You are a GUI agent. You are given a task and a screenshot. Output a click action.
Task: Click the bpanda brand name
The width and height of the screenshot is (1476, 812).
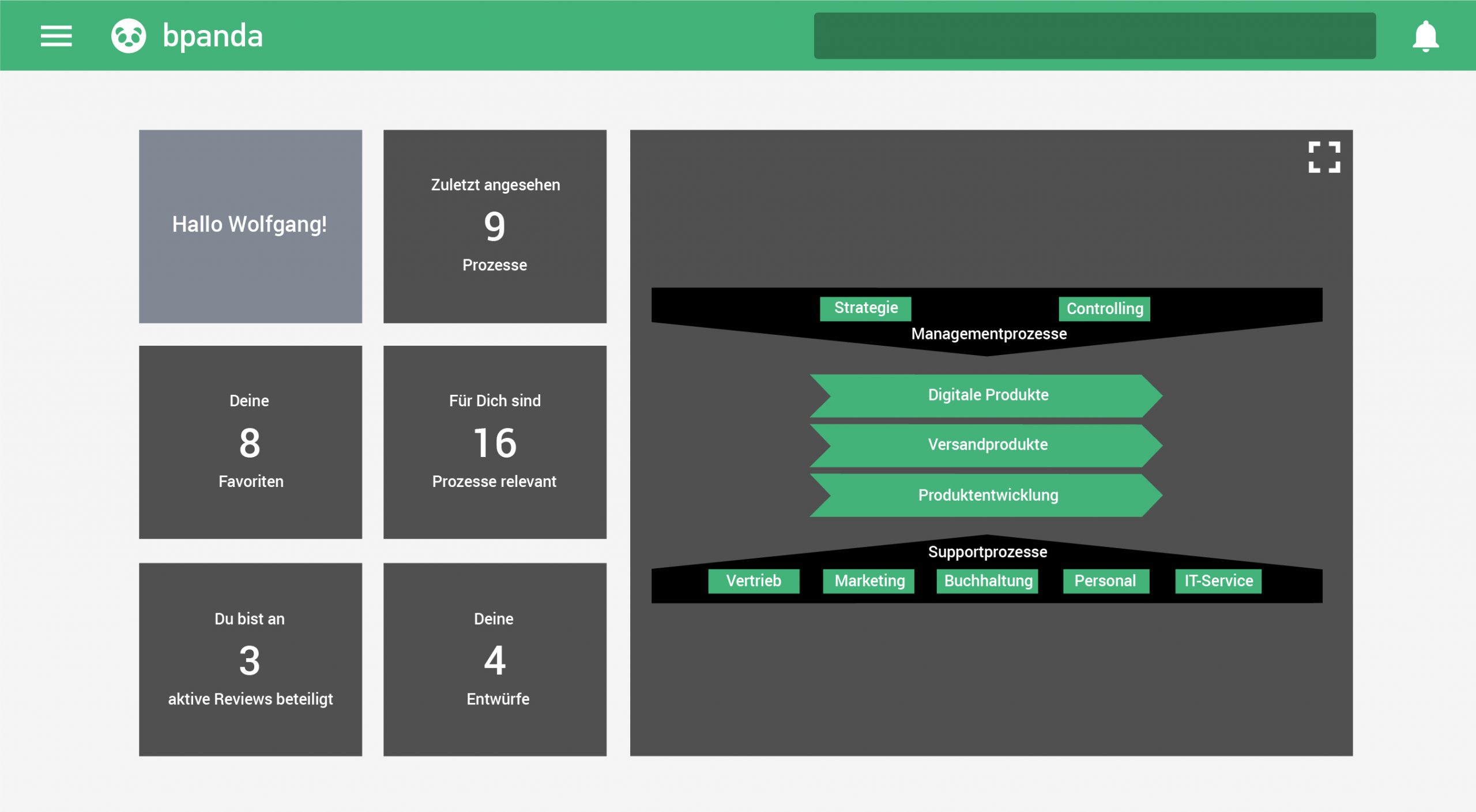213,36
